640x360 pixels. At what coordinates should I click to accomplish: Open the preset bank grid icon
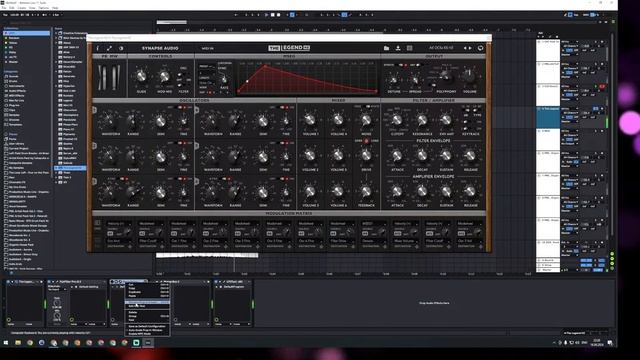tap(409, 48)
